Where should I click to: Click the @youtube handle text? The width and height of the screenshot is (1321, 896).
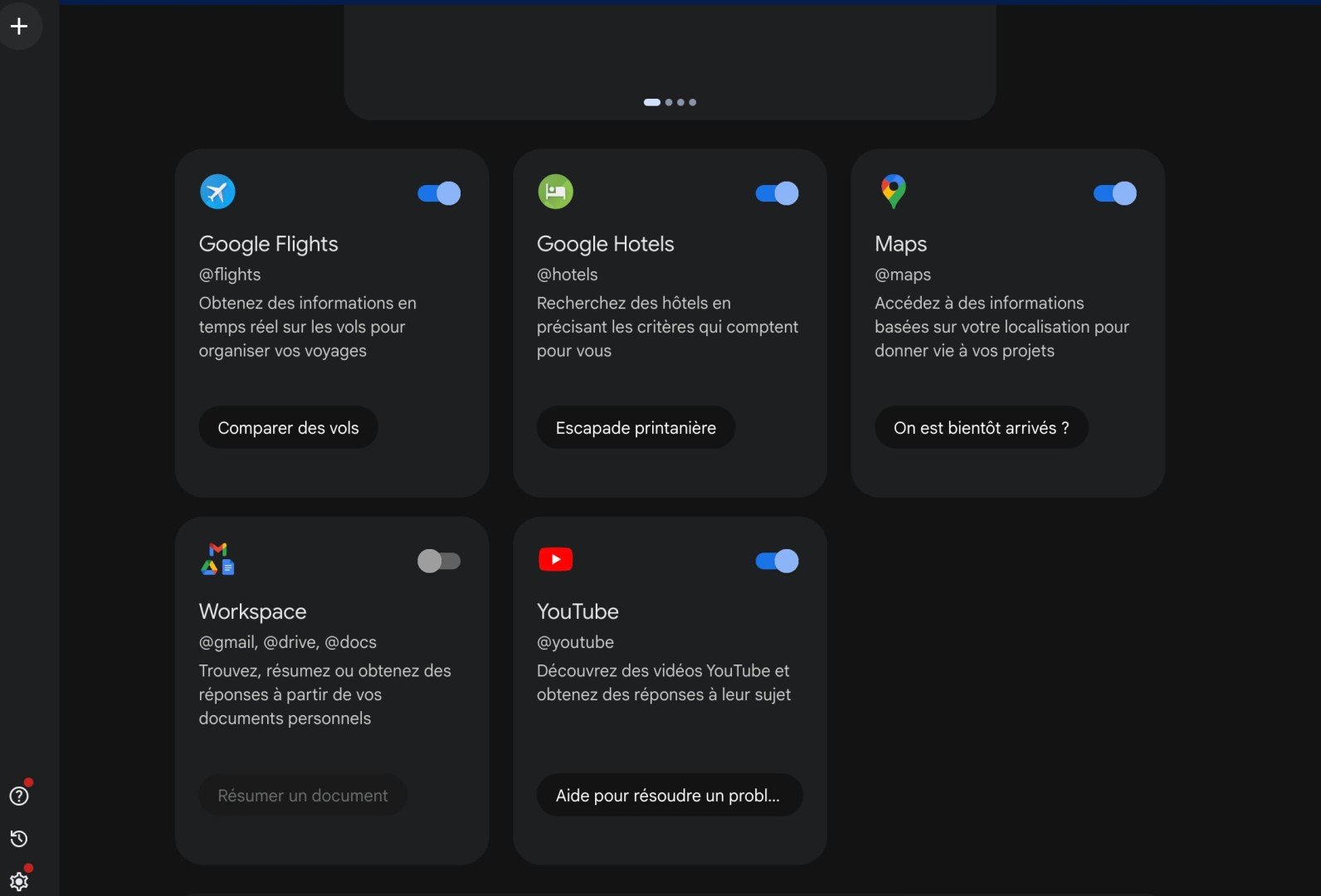click(x=575, y=642)
